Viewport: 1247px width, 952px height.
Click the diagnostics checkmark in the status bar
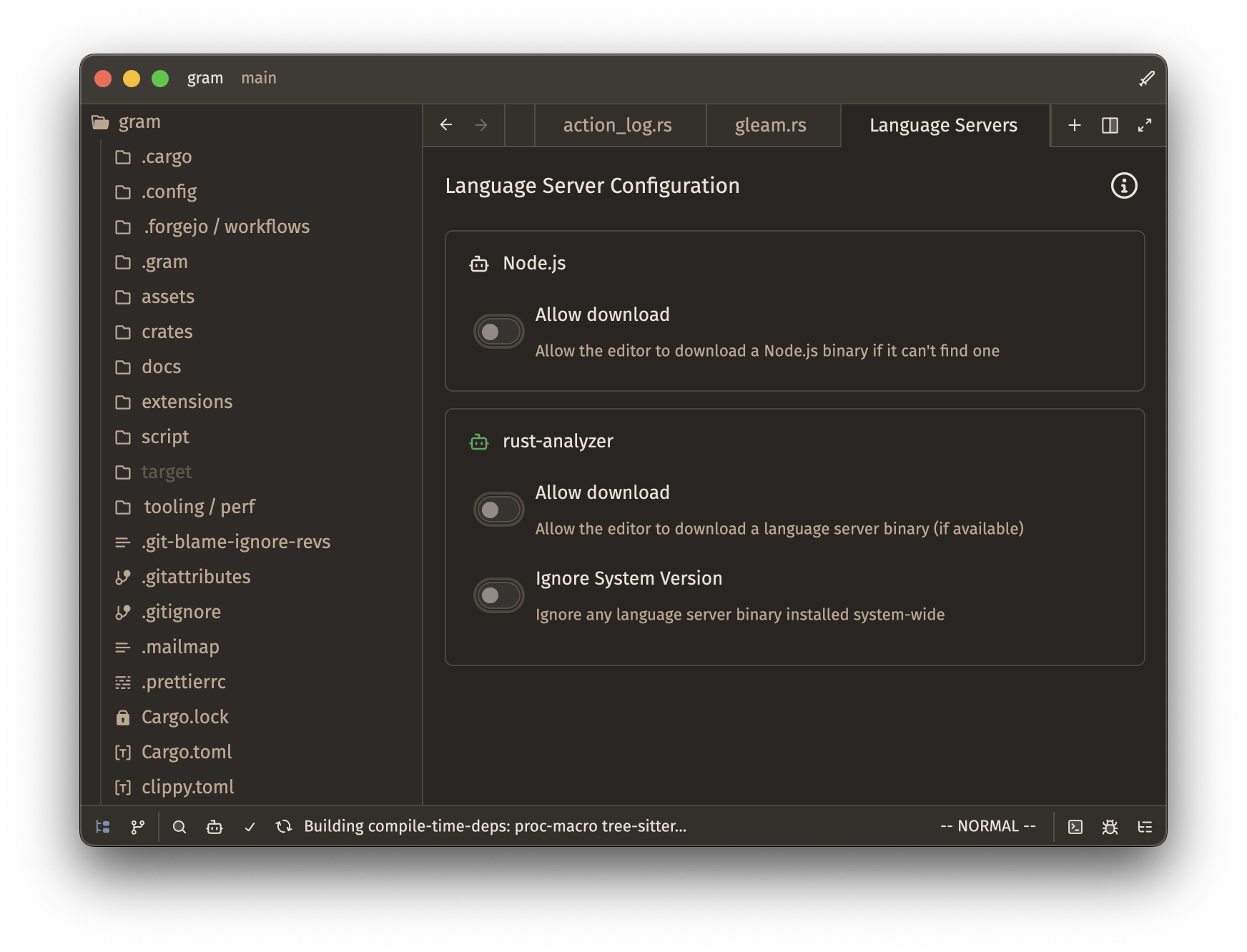(250, 826)
